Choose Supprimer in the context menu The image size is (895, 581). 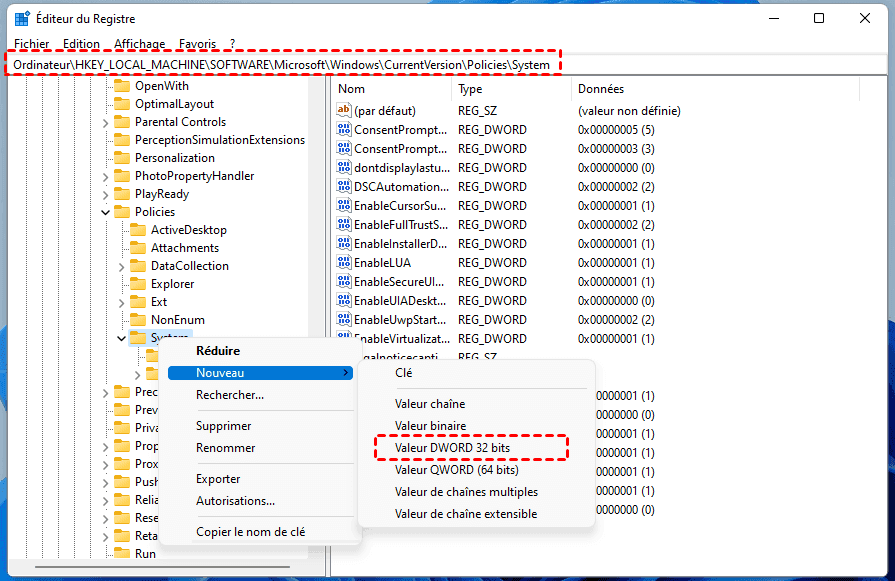coord(260,426)
